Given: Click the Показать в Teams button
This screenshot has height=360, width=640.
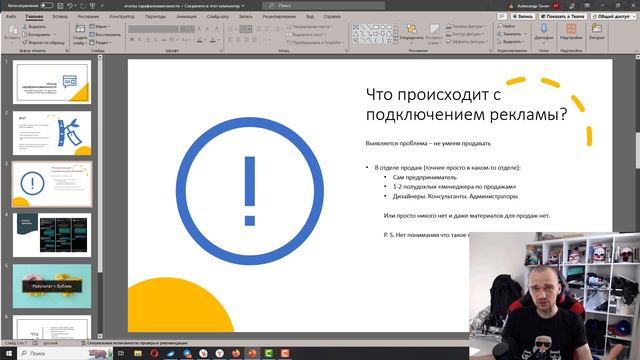Looking at the screenshot, I should [563, 16].
